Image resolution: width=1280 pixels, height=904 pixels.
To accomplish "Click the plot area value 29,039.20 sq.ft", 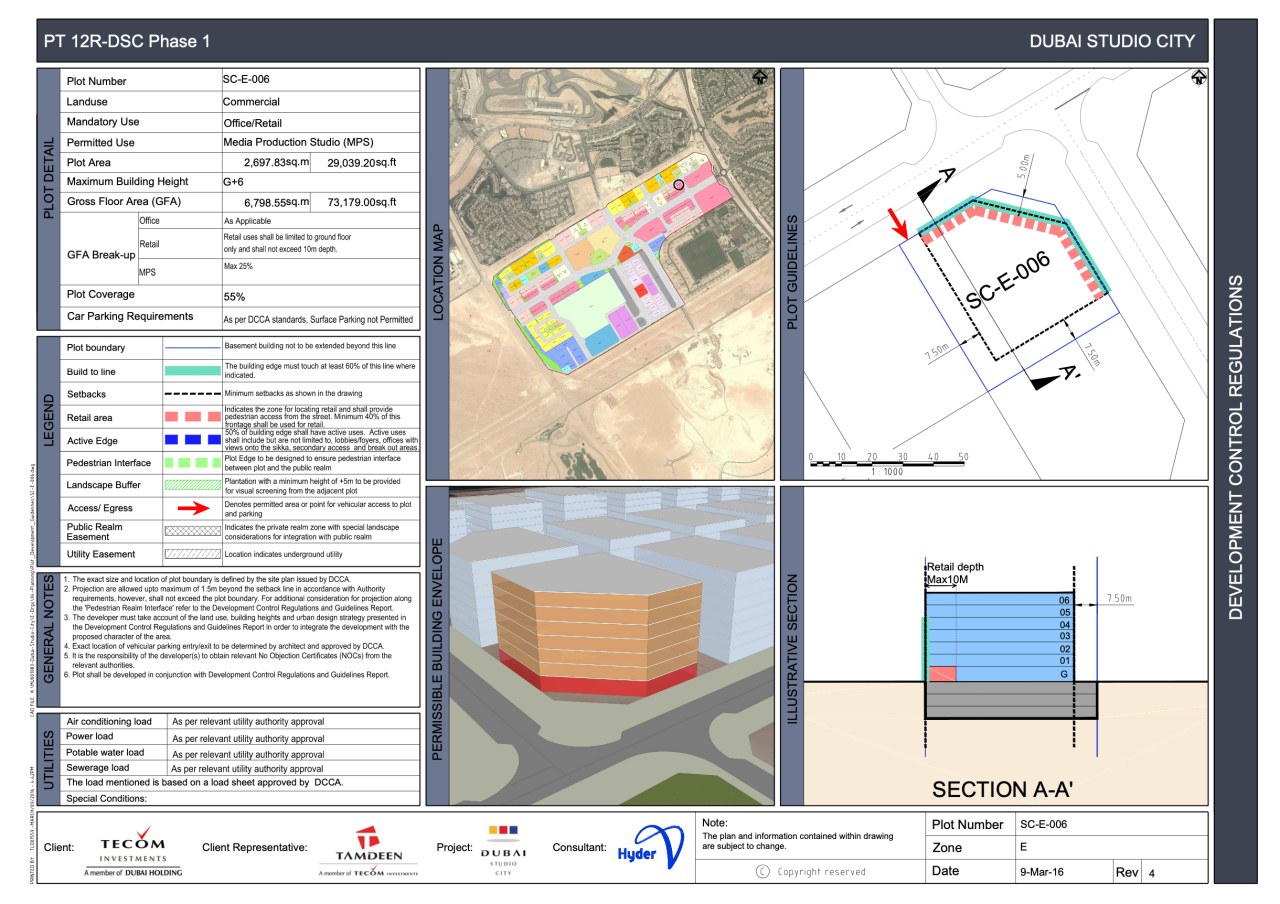I will [x=363, y=162].
